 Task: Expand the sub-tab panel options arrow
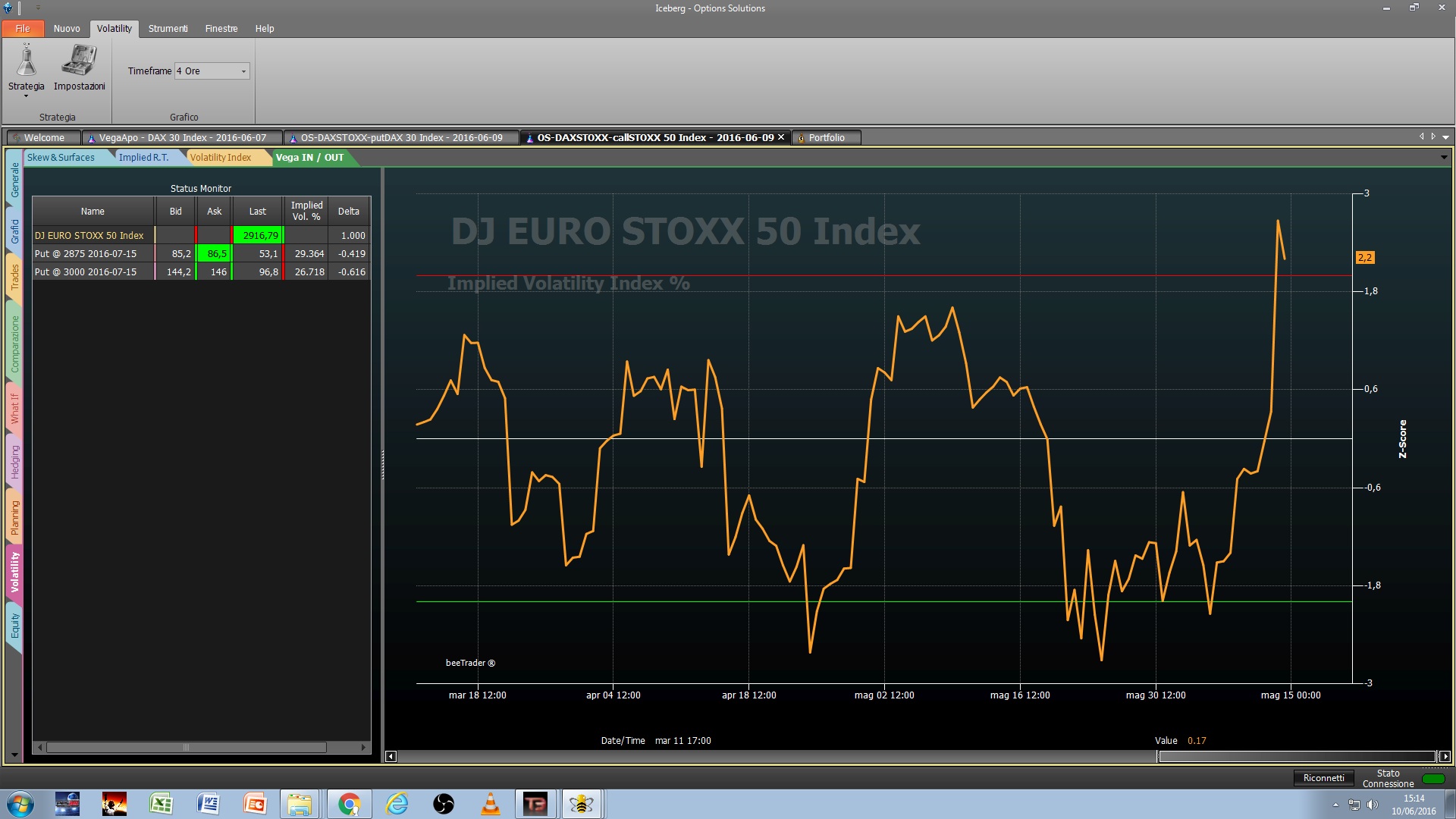(1443, 157)
